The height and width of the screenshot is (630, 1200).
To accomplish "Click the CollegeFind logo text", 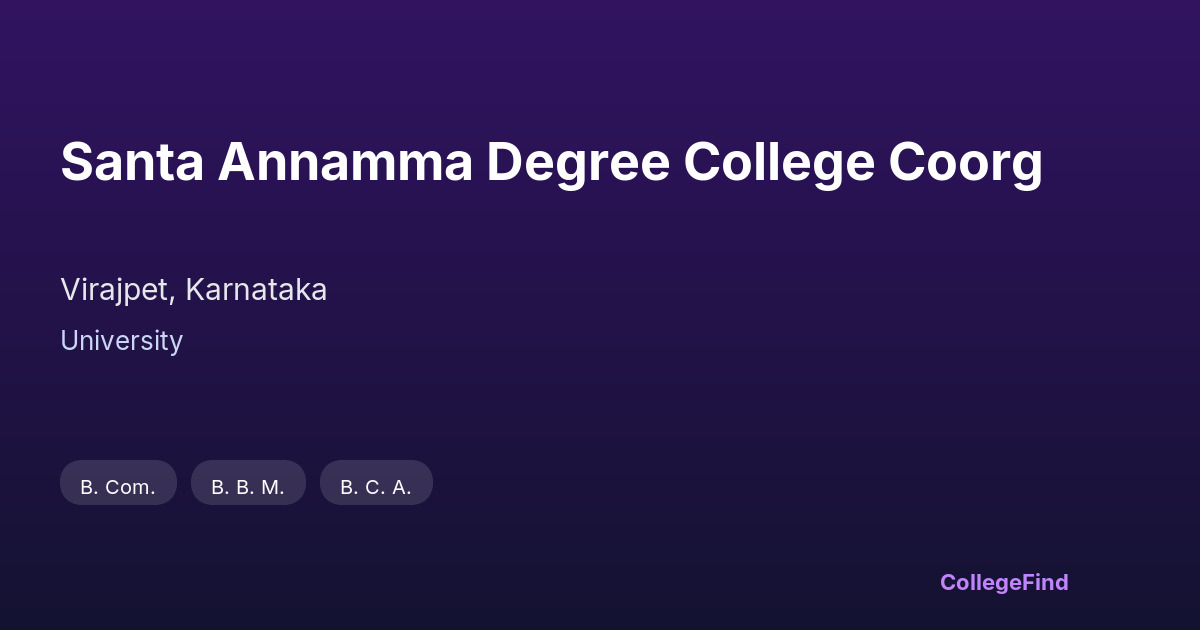I will click(1004, 582).
